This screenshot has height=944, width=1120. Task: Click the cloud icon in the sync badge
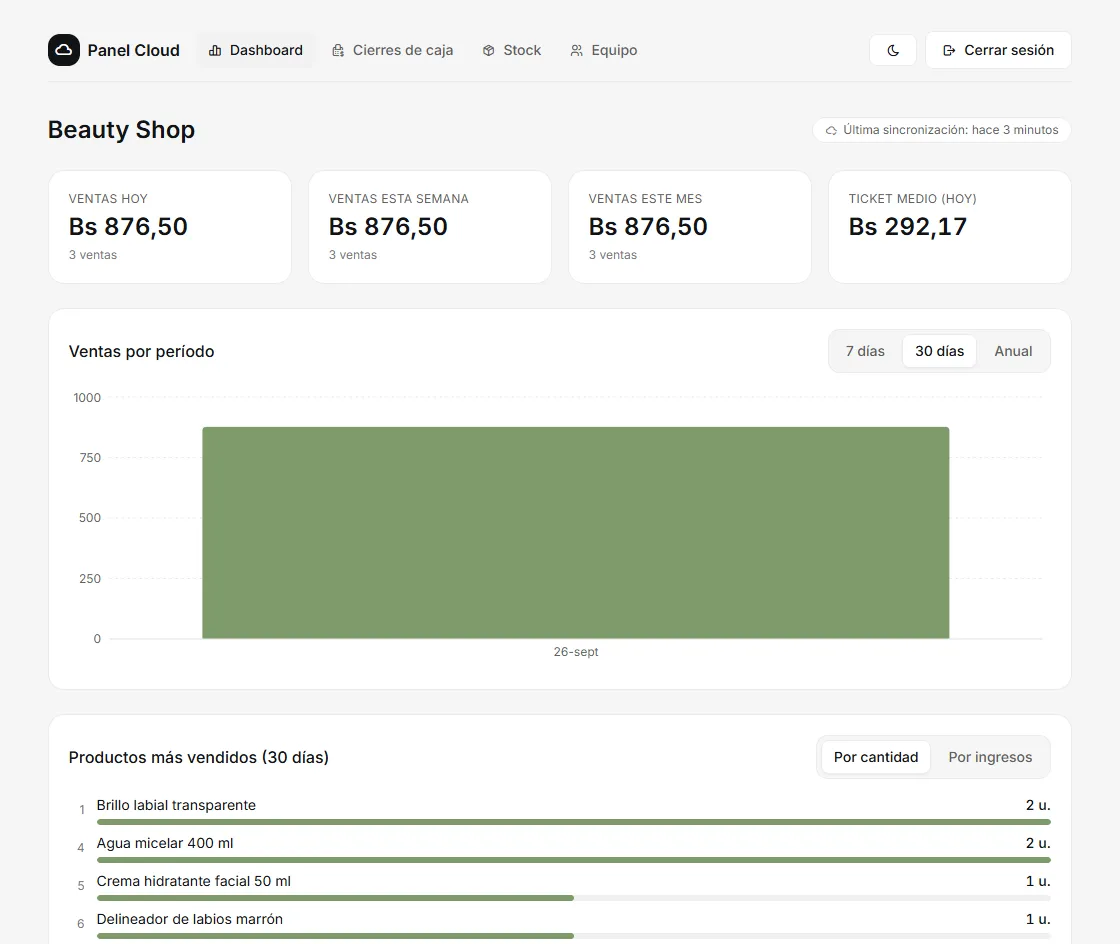click(831, 130)
